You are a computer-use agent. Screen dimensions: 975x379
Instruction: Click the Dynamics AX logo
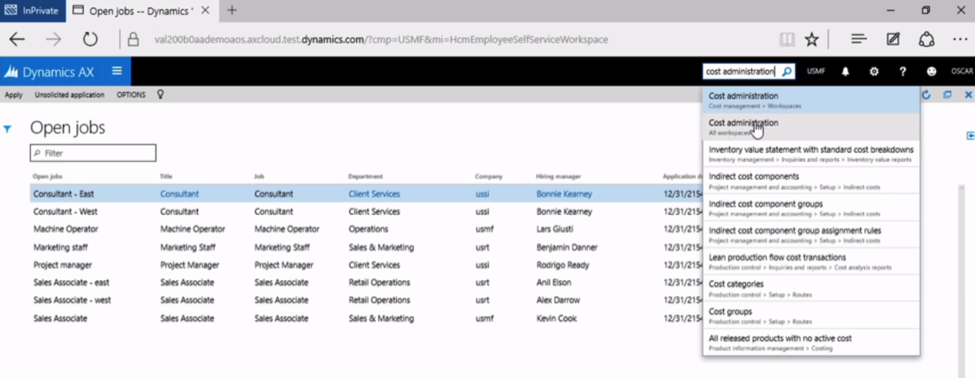click(49, 72)
